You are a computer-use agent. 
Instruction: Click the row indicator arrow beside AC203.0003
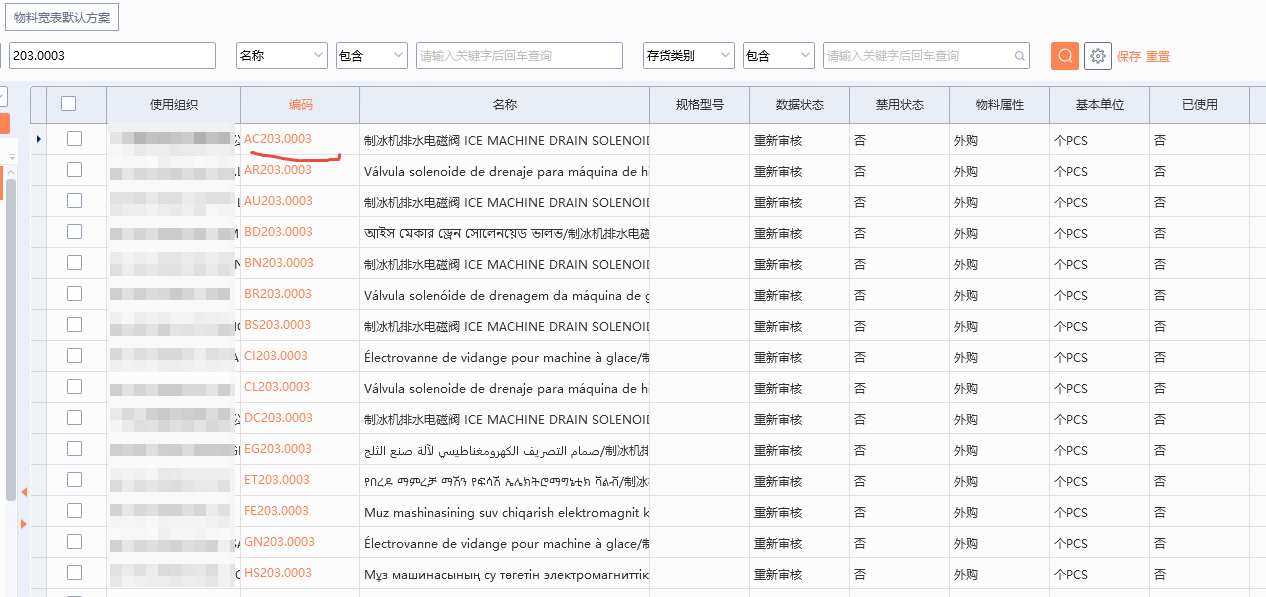38,139
